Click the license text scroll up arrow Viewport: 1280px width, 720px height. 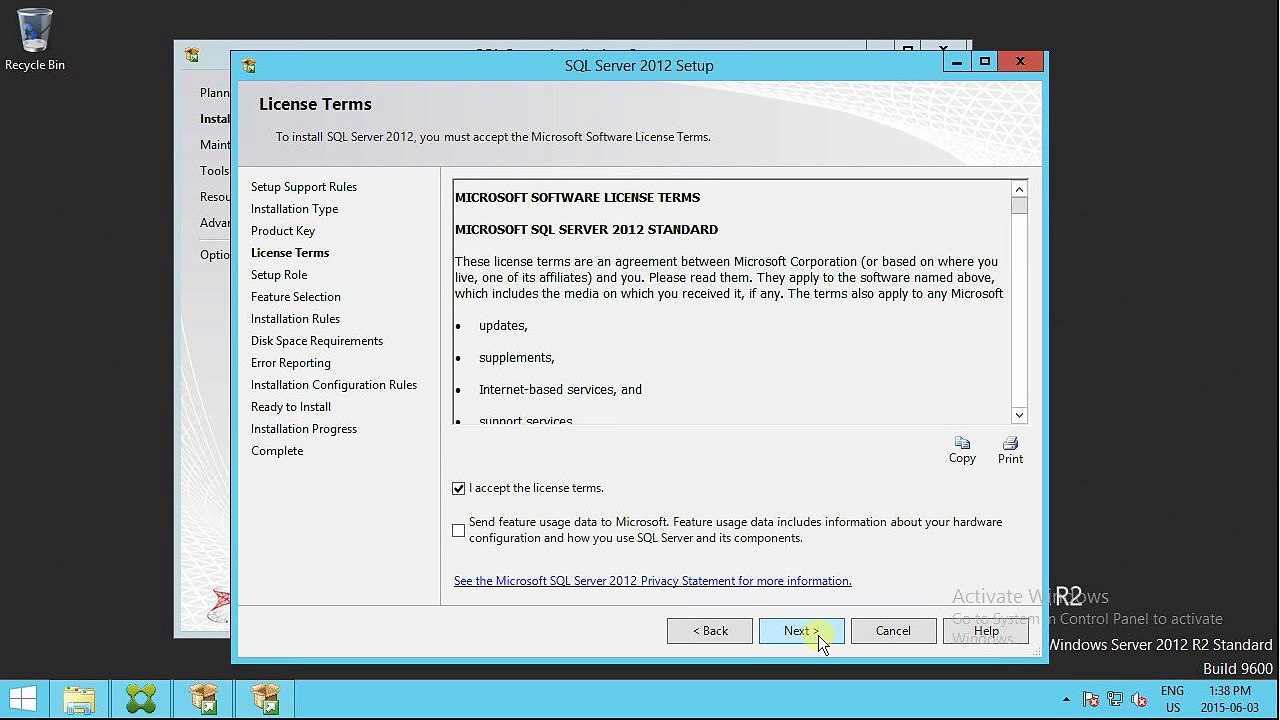pos(1019,189)
